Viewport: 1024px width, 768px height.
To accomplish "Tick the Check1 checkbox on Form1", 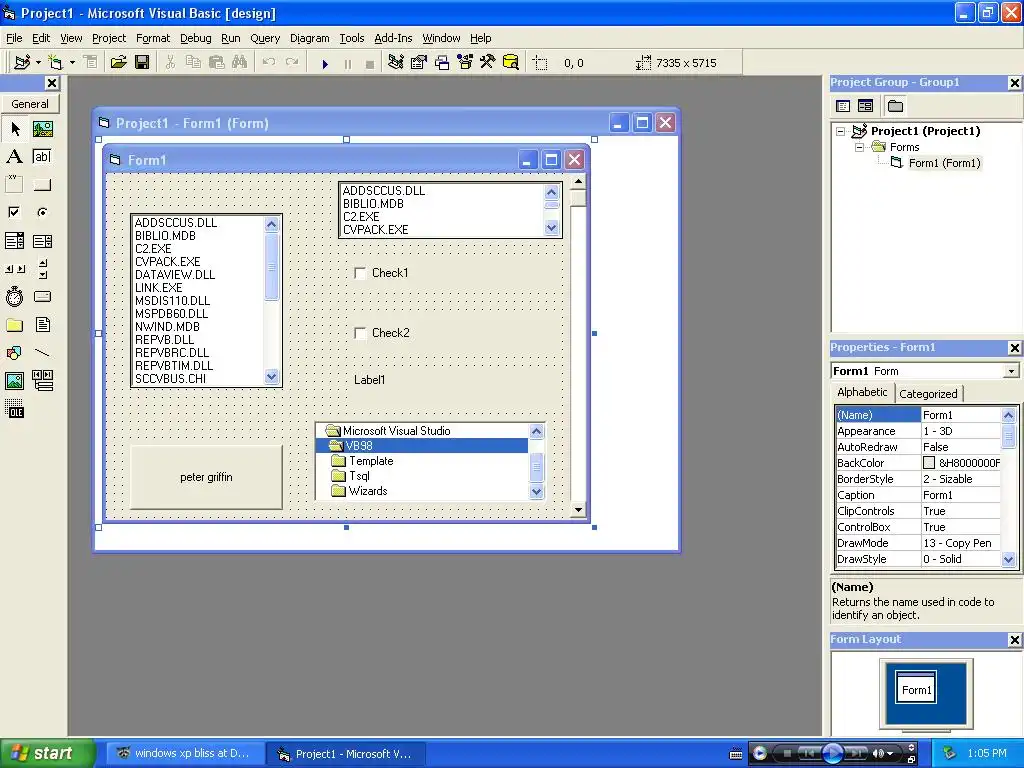I will pyautogui.click(x=360, y=273).
